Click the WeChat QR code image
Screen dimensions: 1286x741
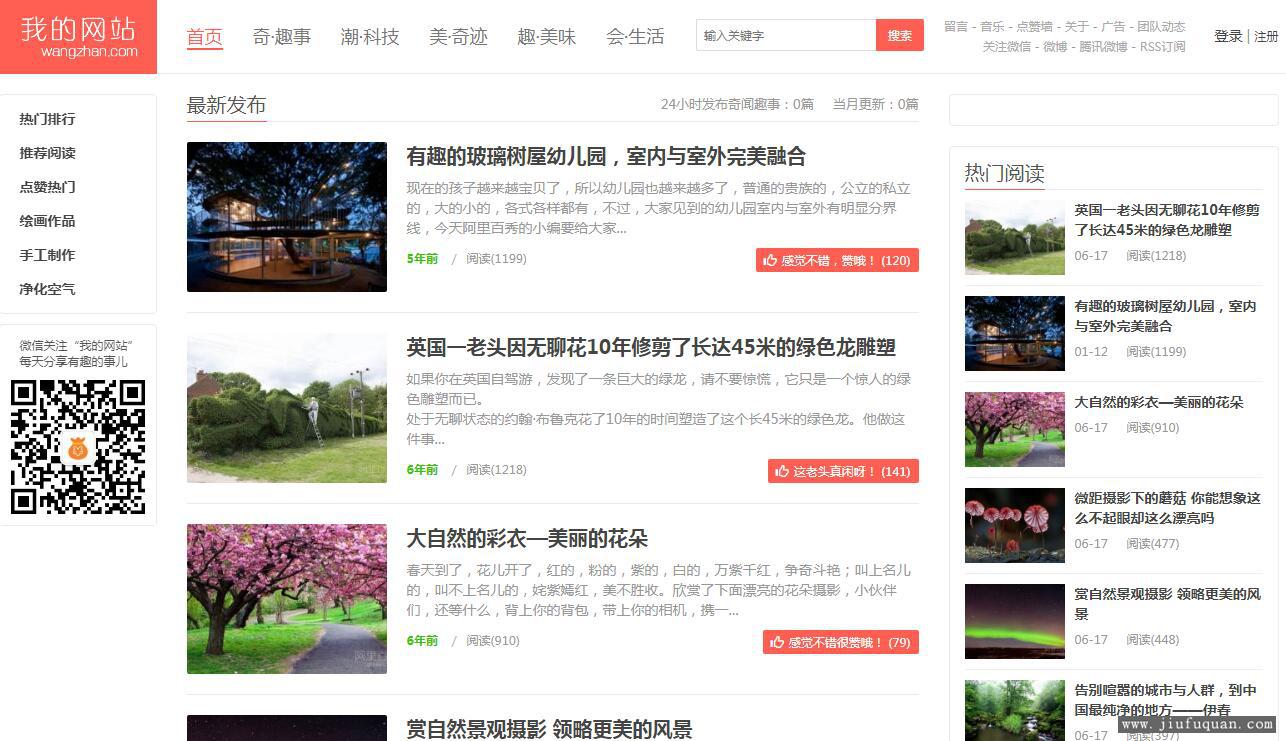click(78, 446)
